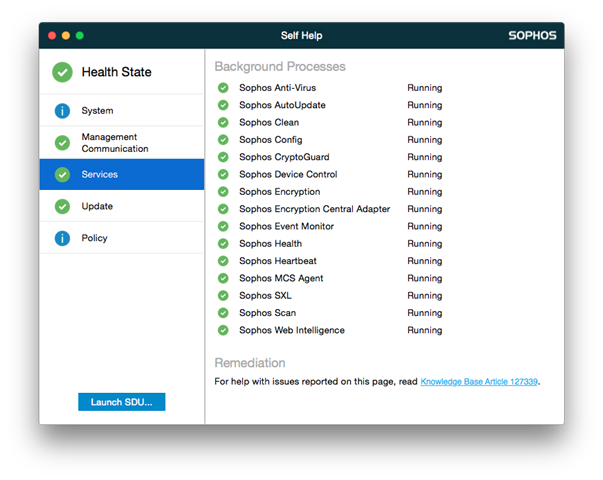This screenshot has height=480, width=603.
Task: Click the Policy blue info icon
Action: [62, 238]
